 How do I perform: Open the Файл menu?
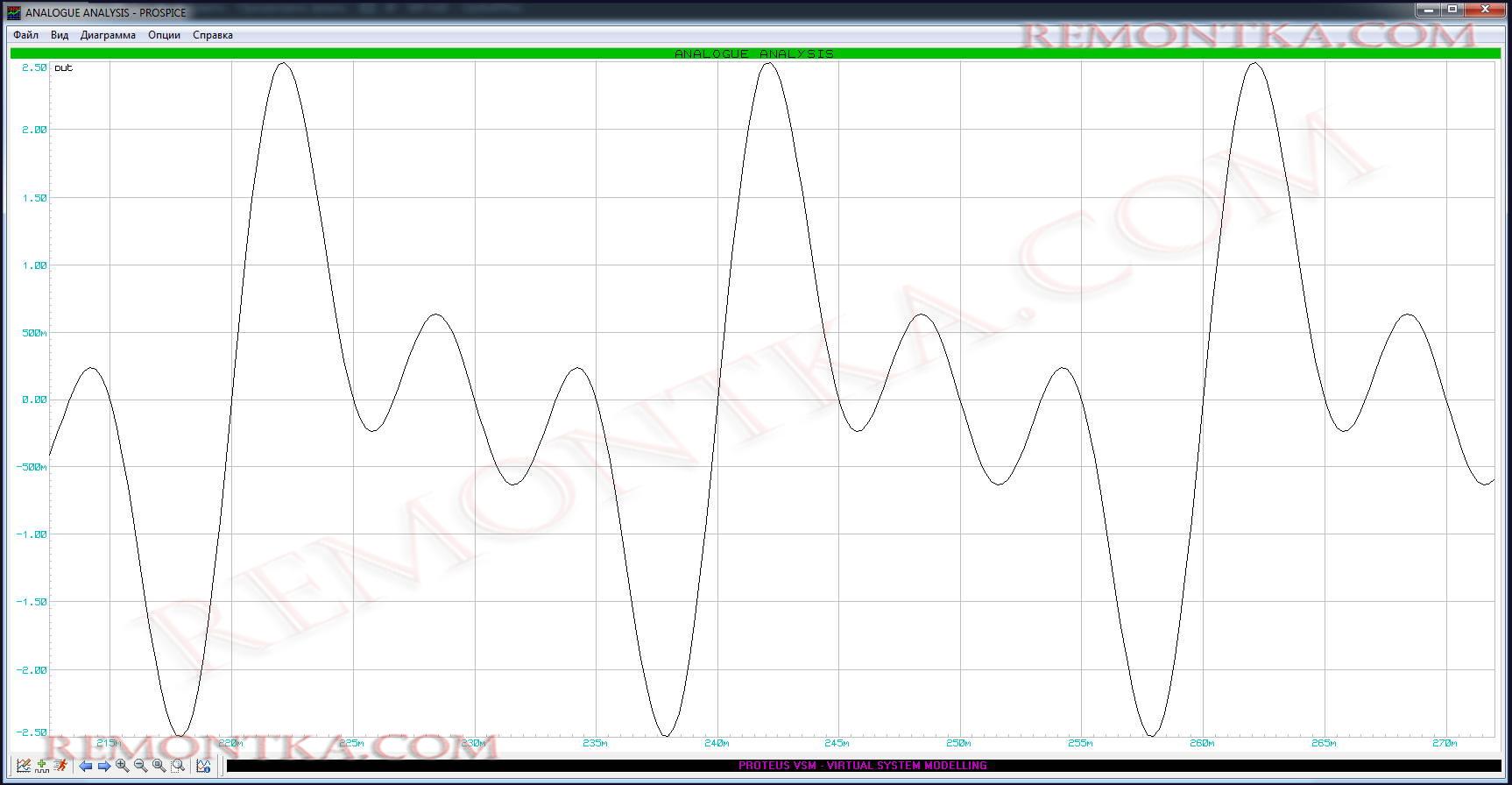[26, 35]
